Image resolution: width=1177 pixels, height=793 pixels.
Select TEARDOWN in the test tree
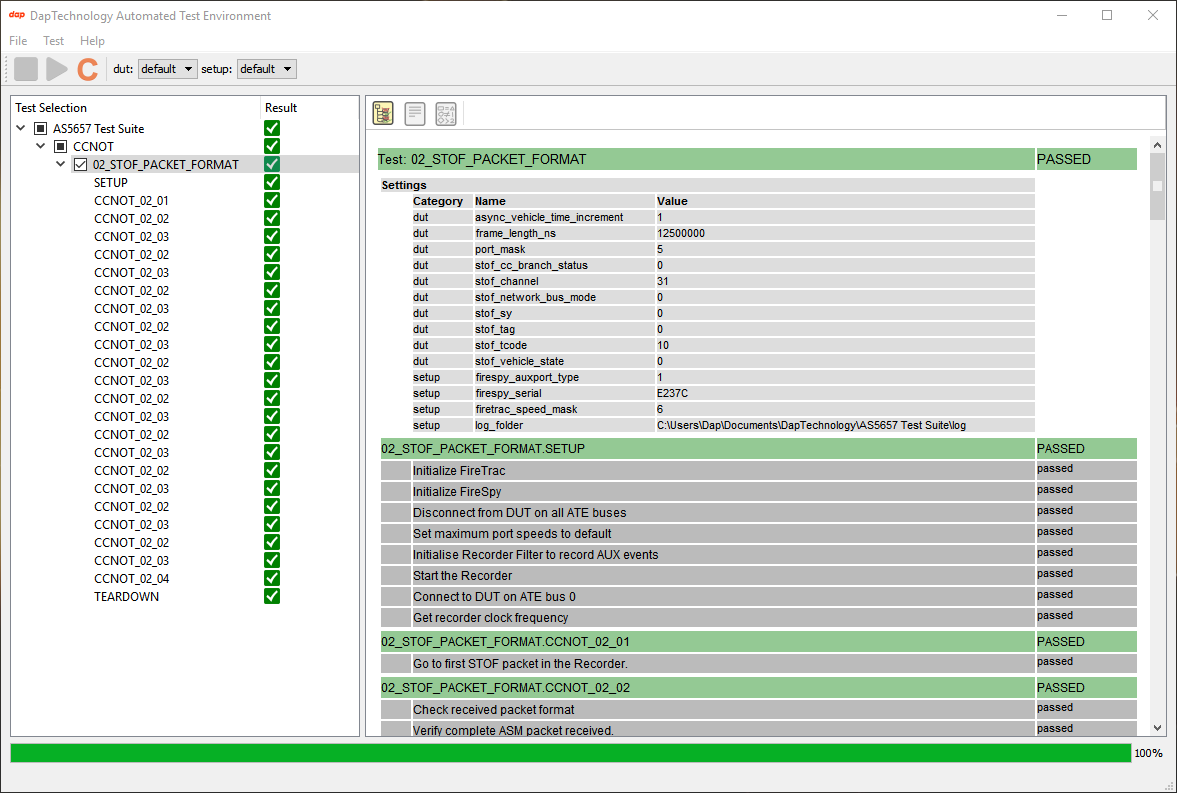[126, 596]
